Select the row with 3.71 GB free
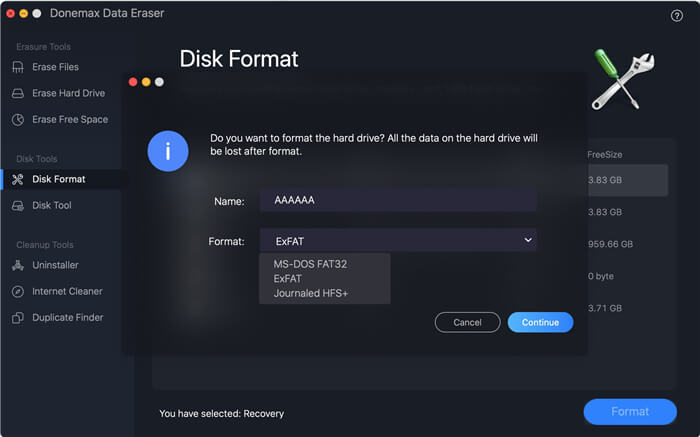Screen dimensions: 700x437 click(x=605, y=308)
